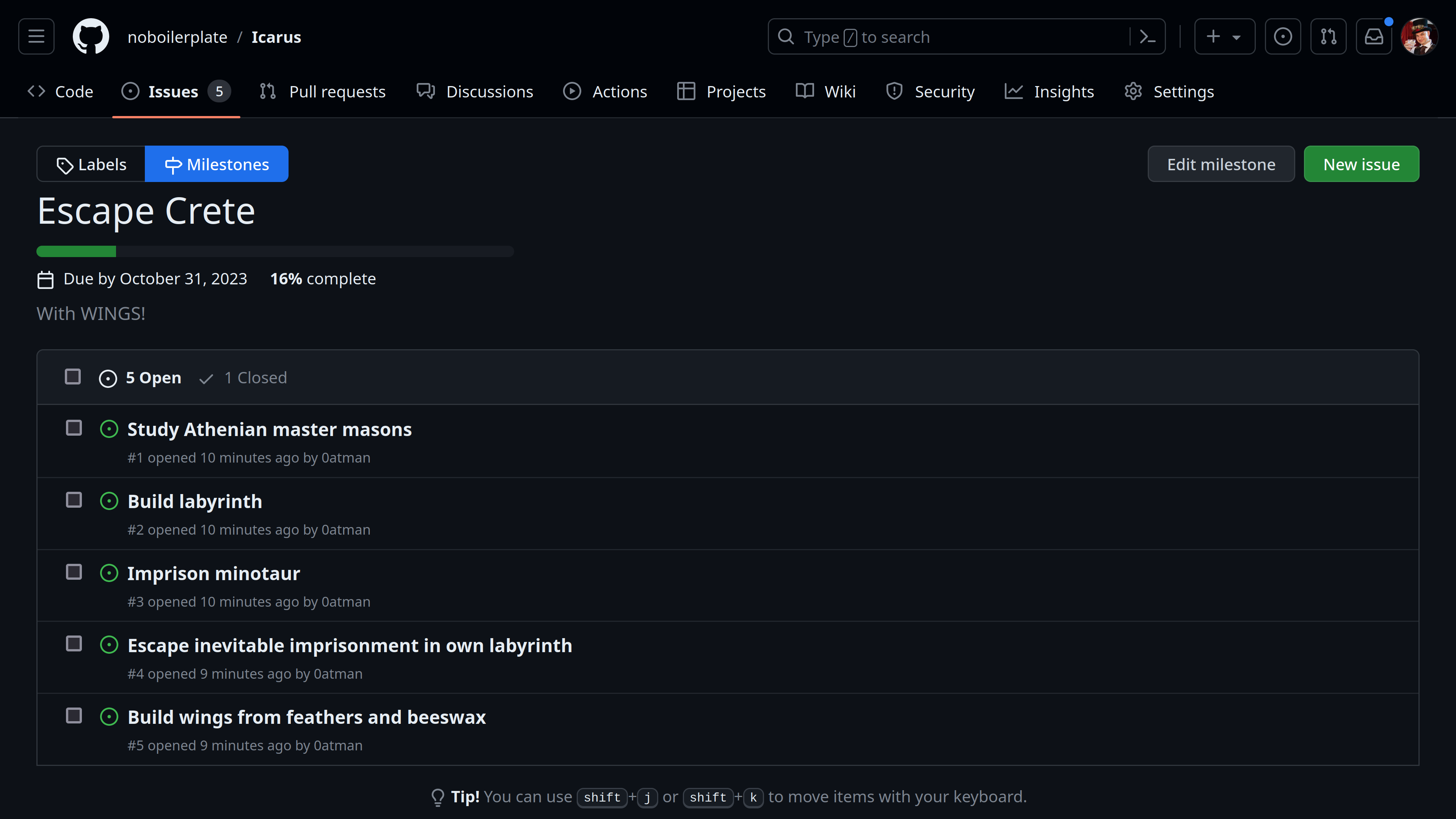Click the green New issue button

(x=1361, y=164)
